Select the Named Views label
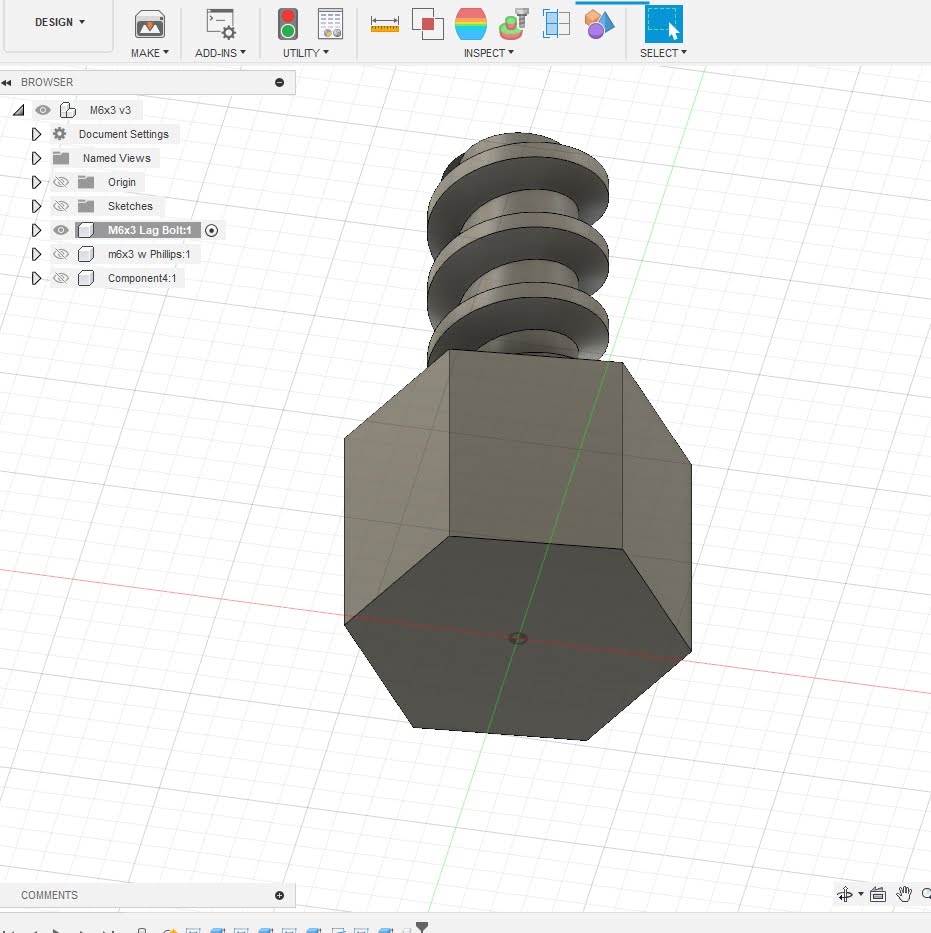This screenshot has height=933, width=931. 117,158
